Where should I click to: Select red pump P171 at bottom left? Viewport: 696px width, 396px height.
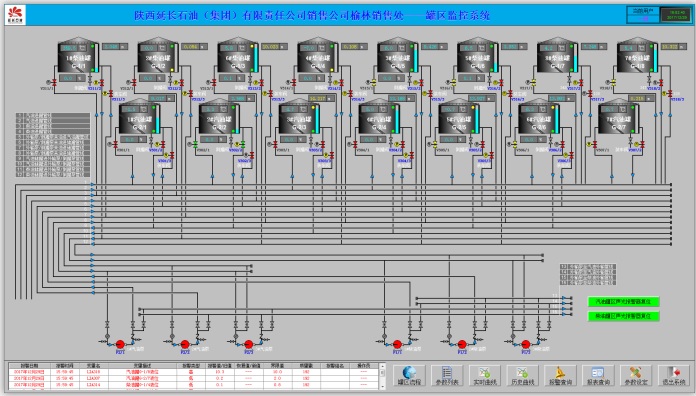(120, 344)
